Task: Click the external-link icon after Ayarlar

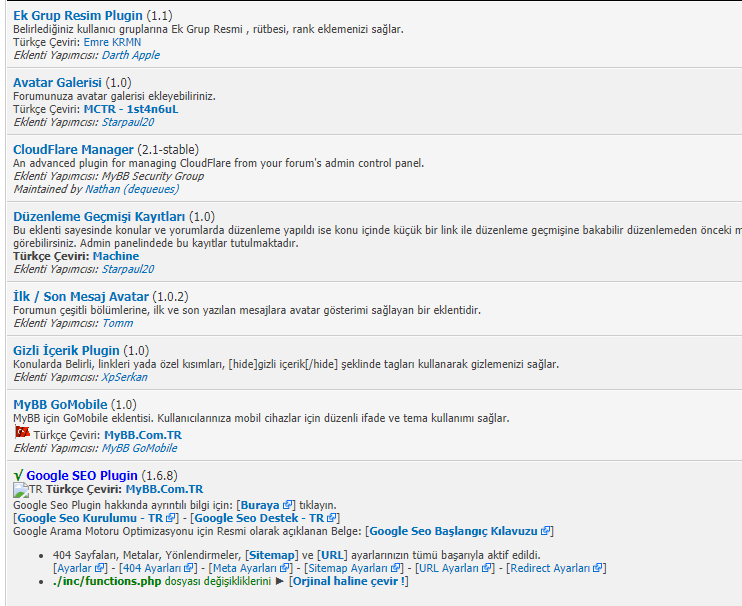Action: [x=99, y=568]
